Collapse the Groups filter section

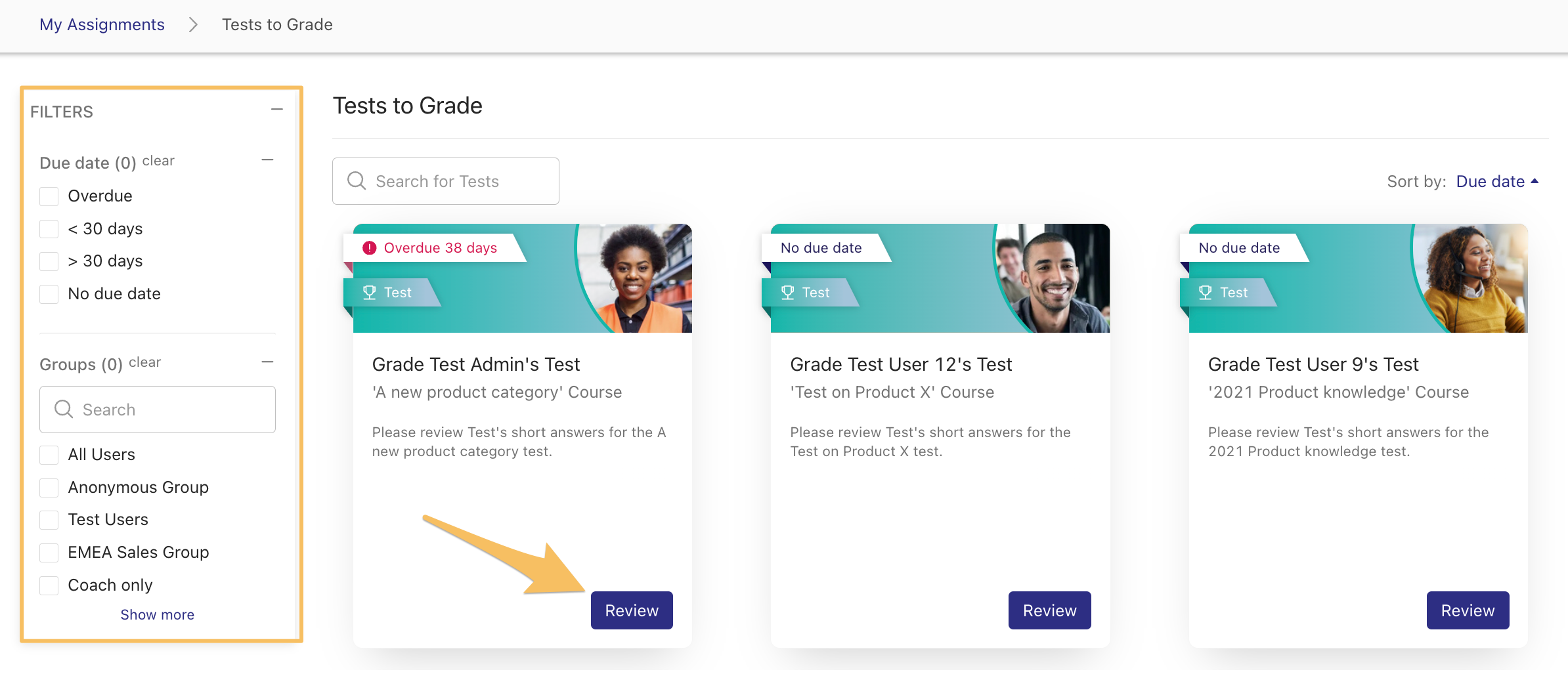(x=267, y=362)
